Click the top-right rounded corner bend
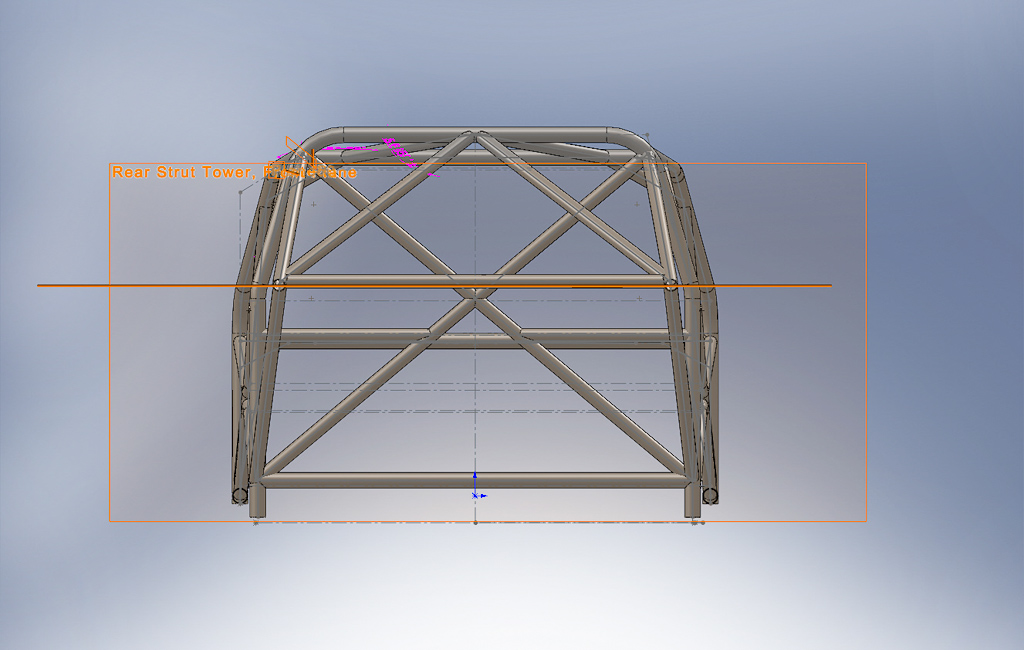 (x=635, y=138)
